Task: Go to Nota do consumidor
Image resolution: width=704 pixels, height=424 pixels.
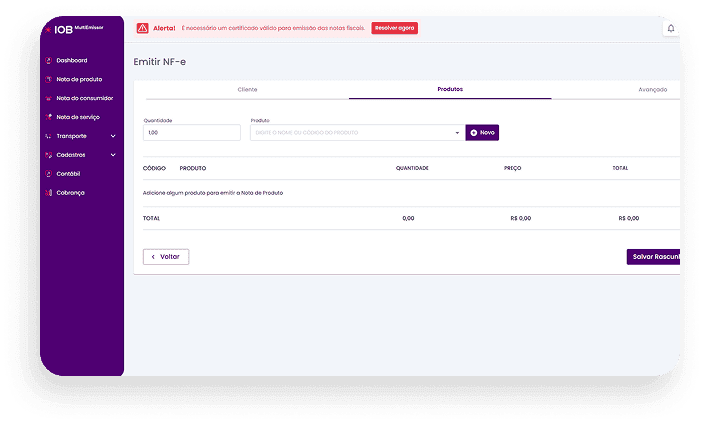Action: (x=84, y=98)
